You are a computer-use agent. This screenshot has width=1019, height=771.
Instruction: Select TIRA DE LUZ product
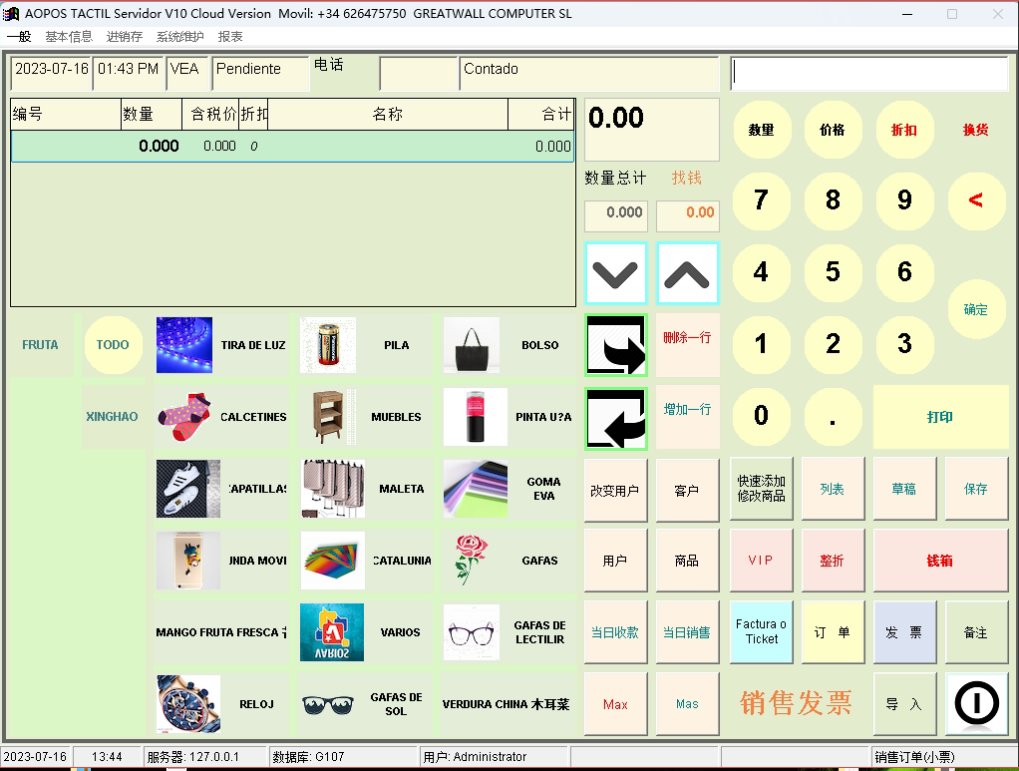pos(221,346)
